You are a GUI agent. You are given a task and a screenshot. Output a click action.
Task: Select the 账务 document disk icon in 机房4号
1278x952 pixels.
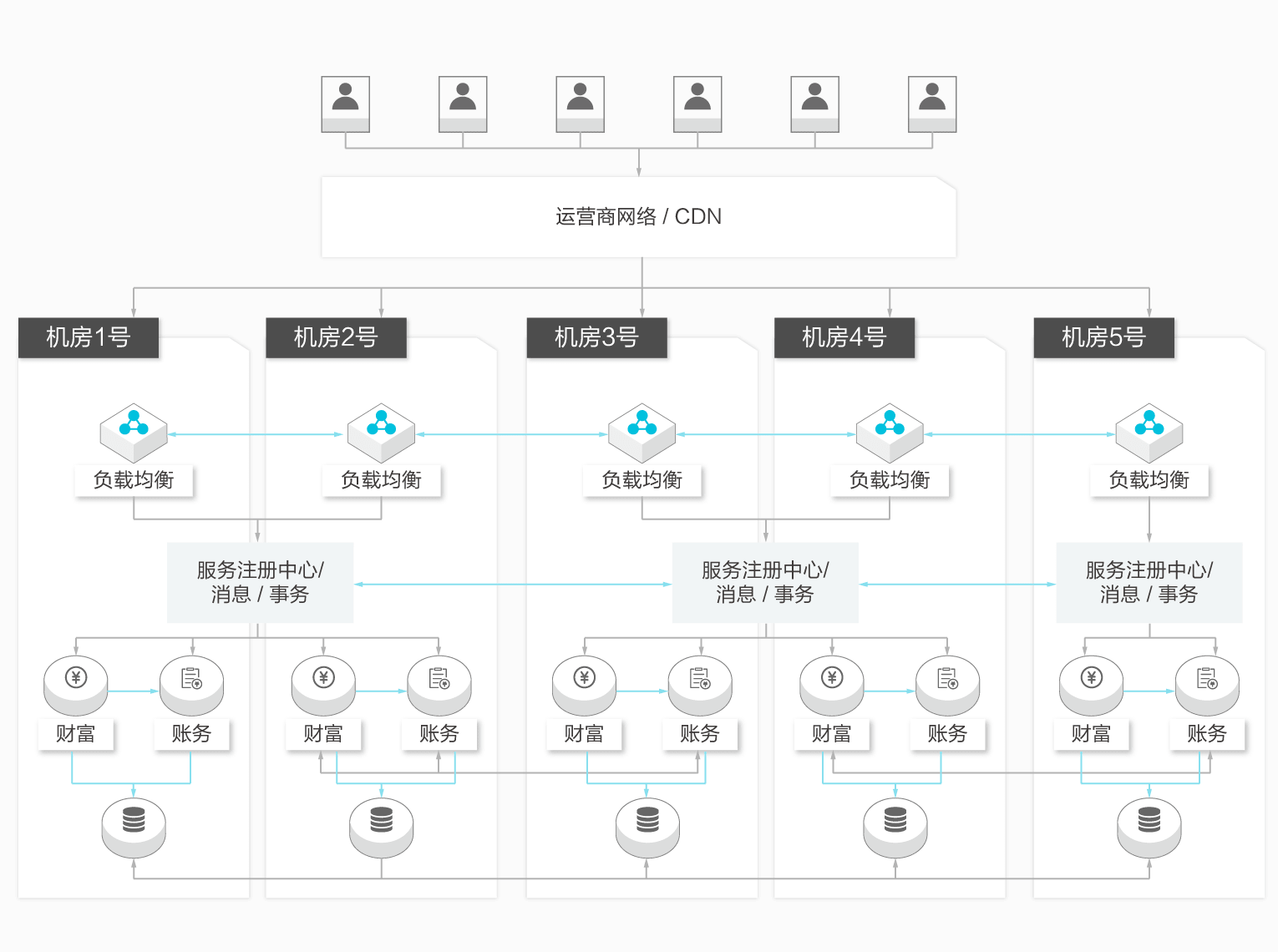[x=947, y=686]
